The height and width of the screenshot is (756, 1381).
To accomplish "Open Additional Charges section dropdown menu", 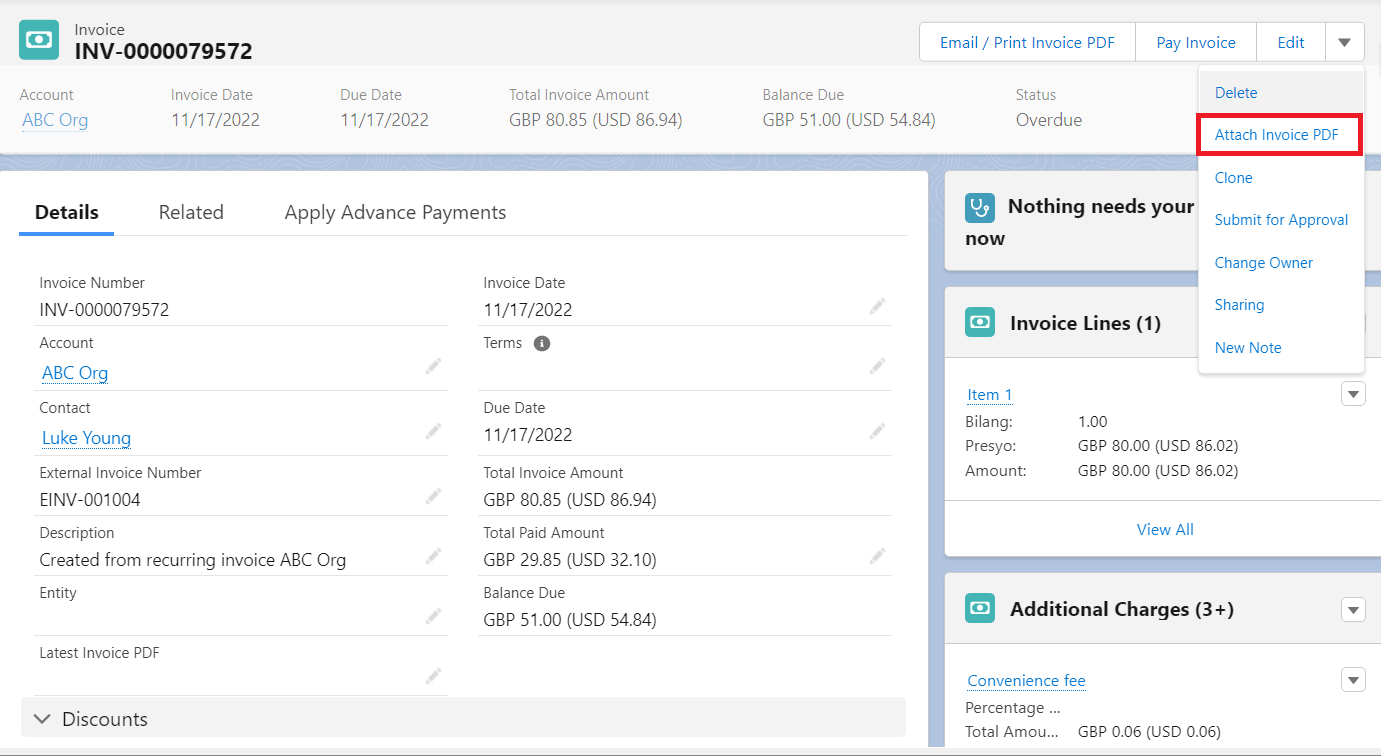I will click(1352, 609).
